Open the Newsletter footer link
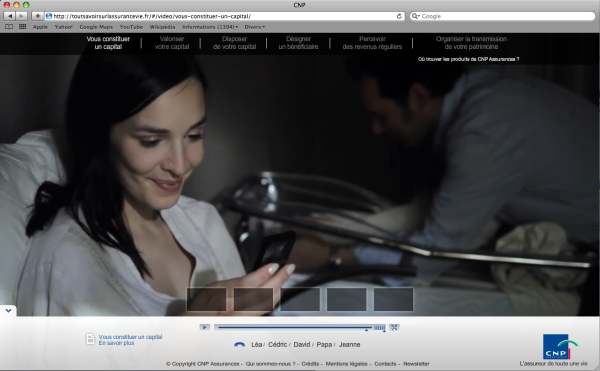 tap(416, 364)
